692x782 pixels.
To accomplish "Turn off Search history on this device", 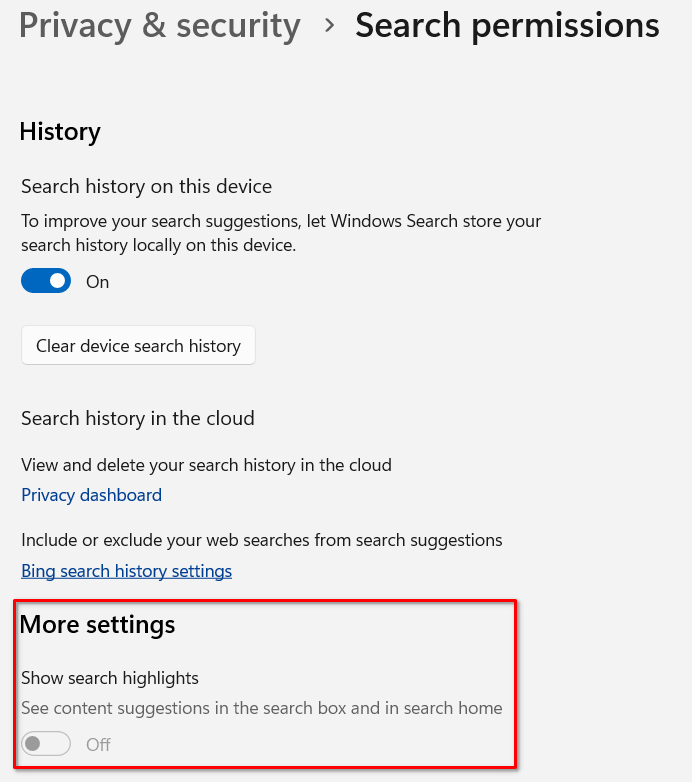I will click(46, 281).
